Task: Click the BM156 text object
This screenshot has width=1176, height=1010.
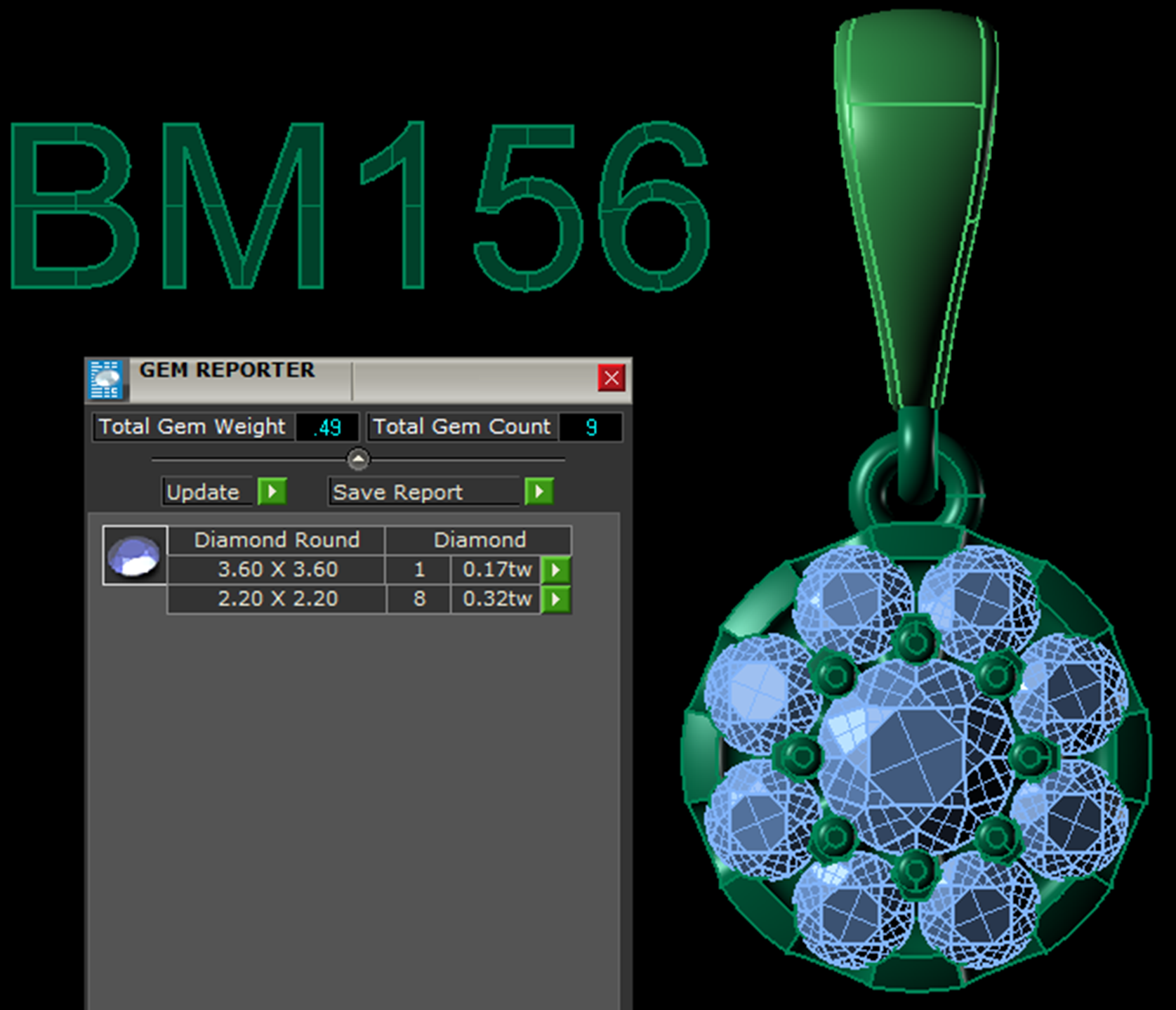Action: 358,205
